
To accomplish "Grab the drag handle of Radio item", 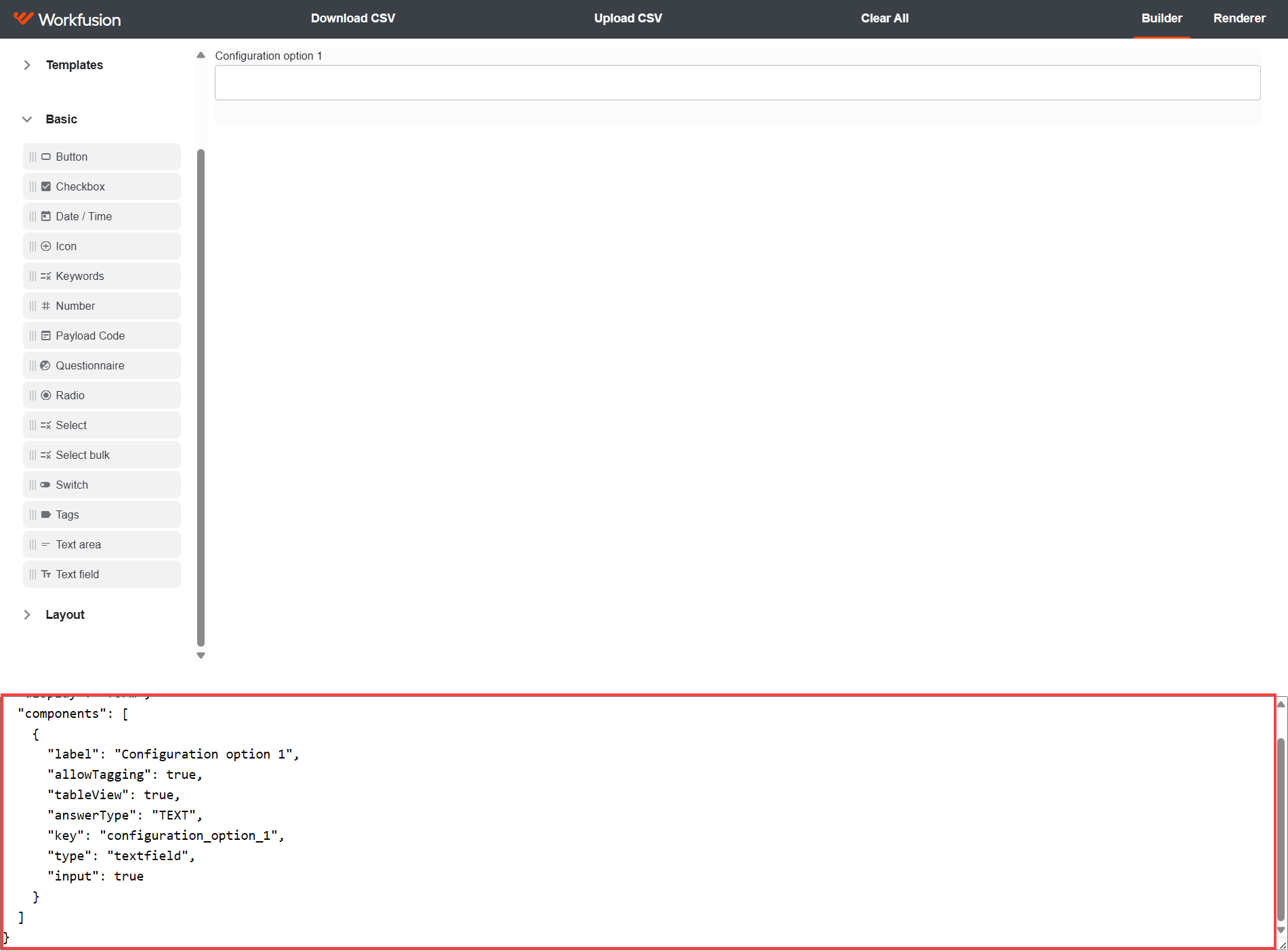I will pos(33,395).
